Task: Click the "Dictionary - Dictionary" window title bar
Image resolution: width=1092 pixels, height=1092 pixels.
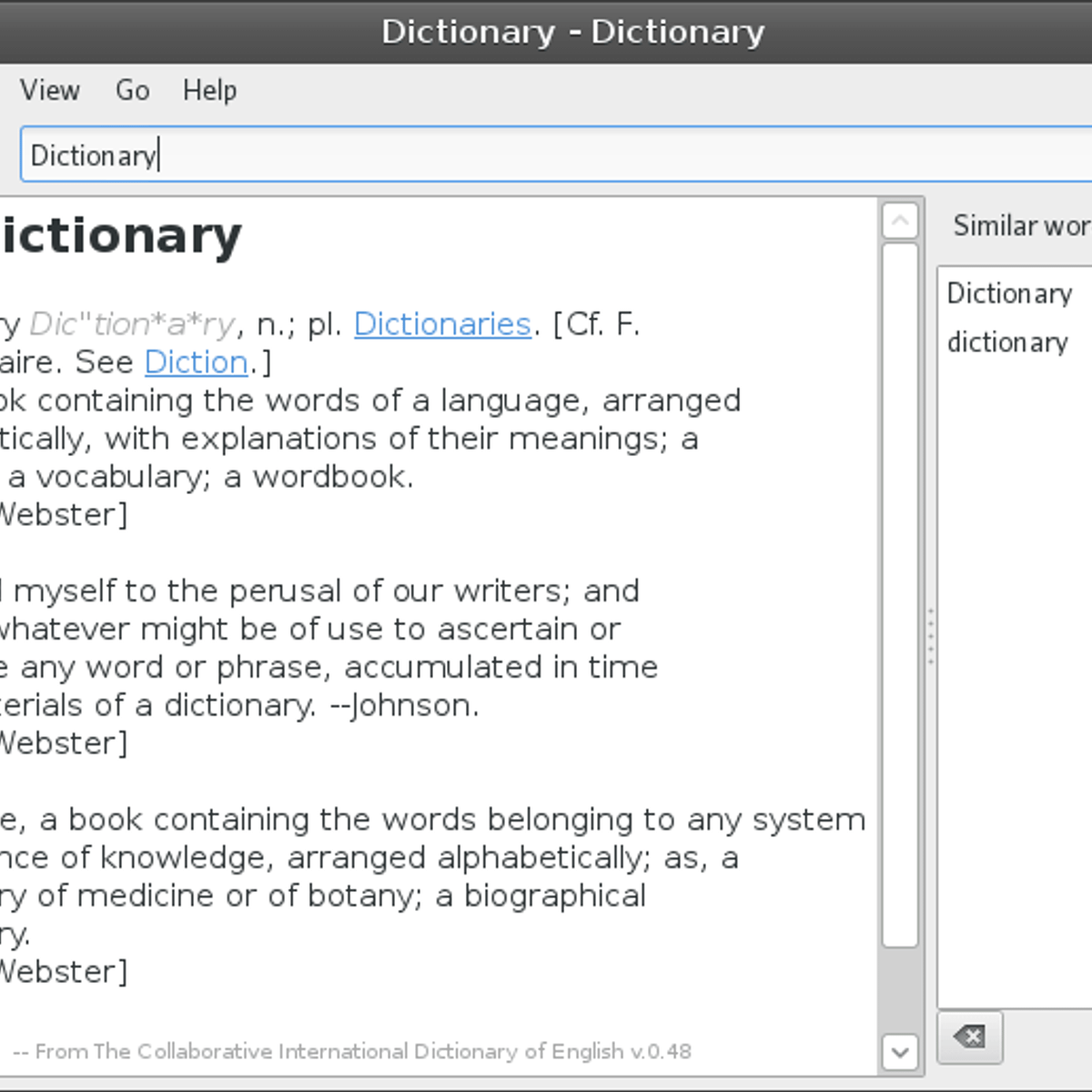Action: (x=572, y=32)
